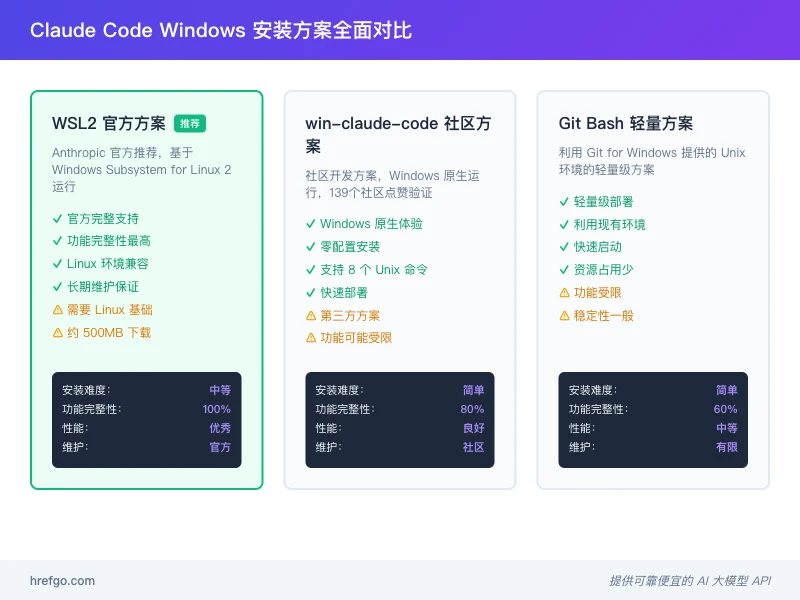The height and width of the screenshot is (600, 800).
Task: Select the Git Bash 轻量方案 card title
Action: coord(626,123)
